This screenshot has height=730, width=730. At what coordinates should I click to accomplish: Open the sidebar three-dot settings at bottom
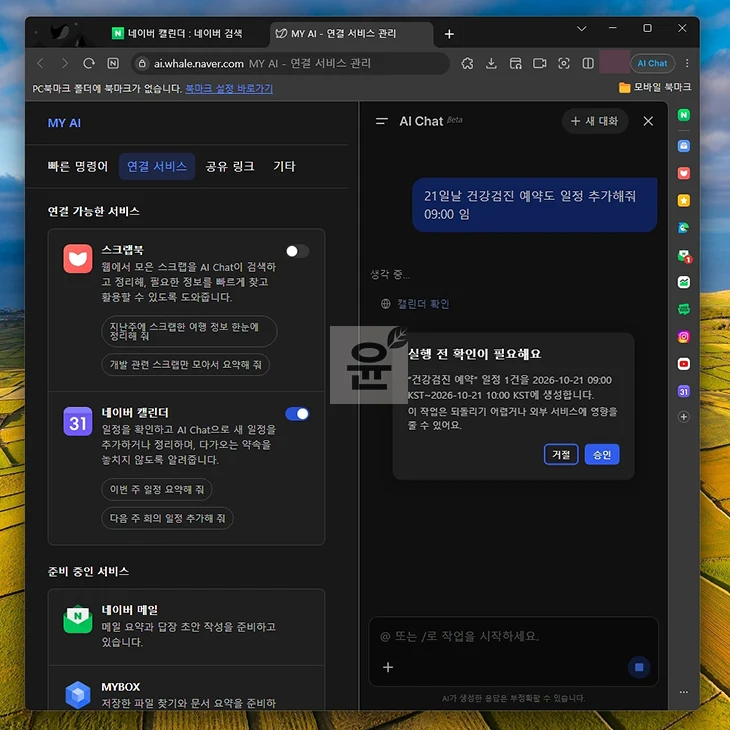coord(683,692)
